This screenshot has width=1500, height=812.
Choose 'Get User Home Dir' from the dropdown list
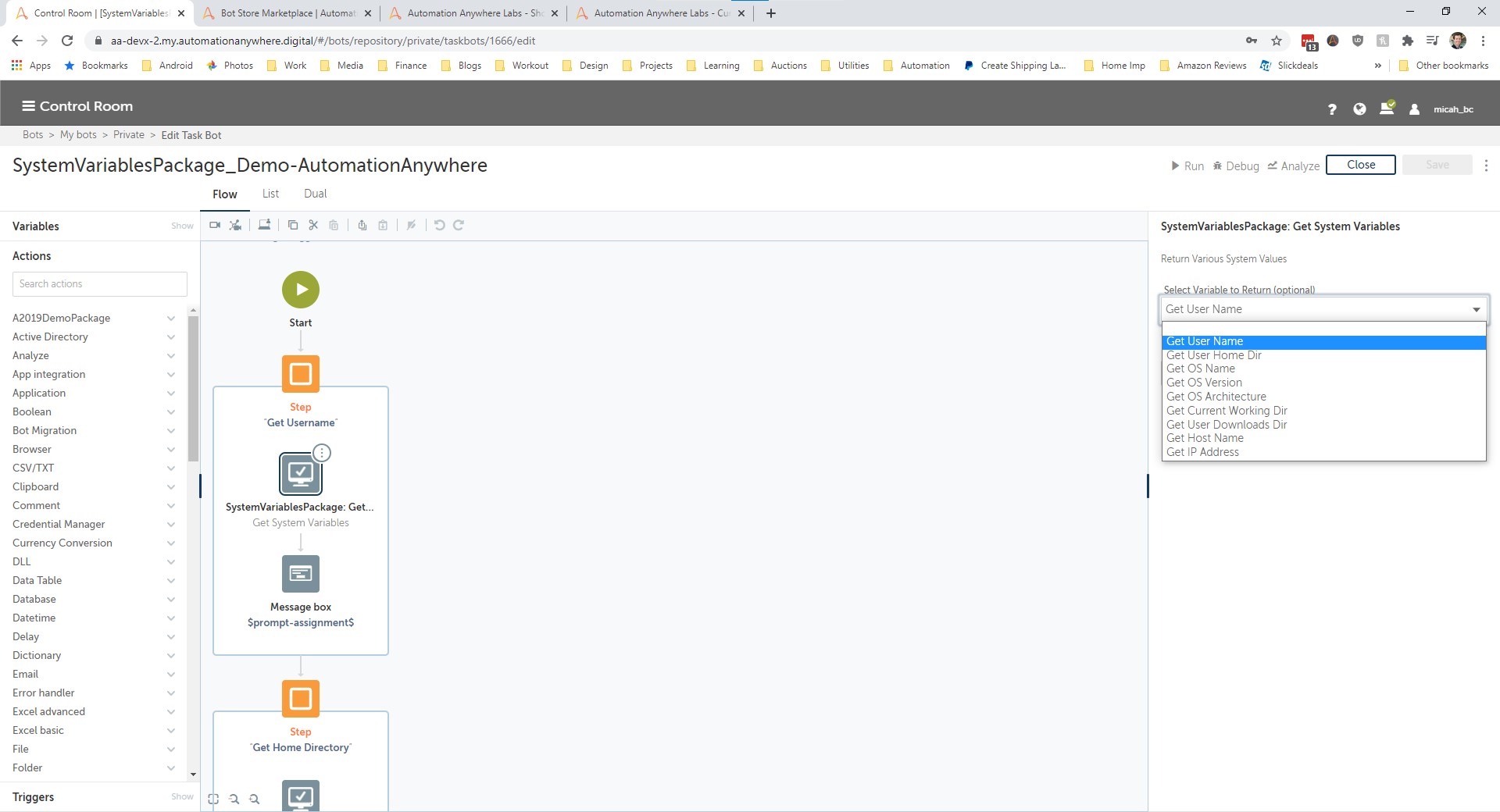[x=1324, y=355]
